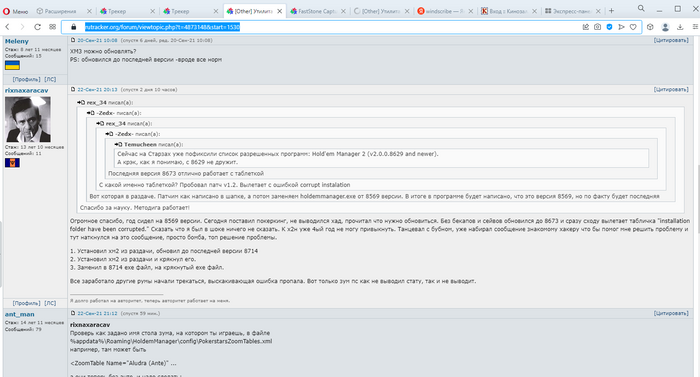The width and height of the screenshot is (700, 377).
Task: Close the Вход : Кинозал tab
Action: (x=534, y=11)
